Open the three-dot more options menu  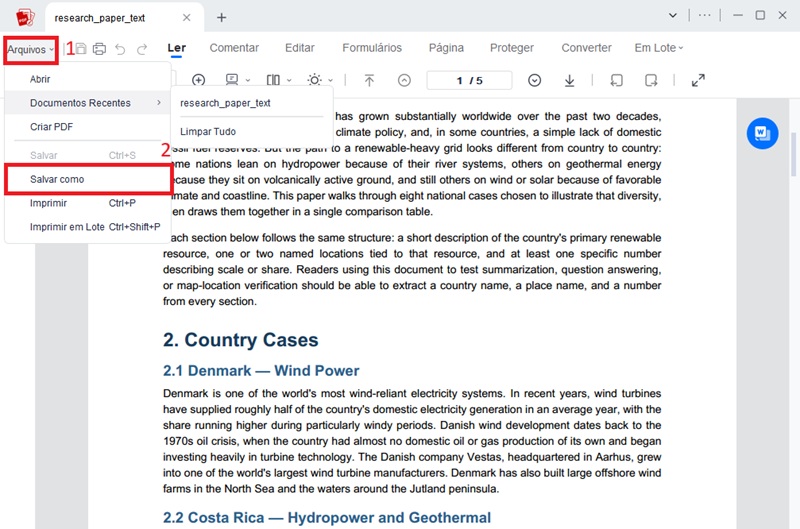click(x=705, y=15)
